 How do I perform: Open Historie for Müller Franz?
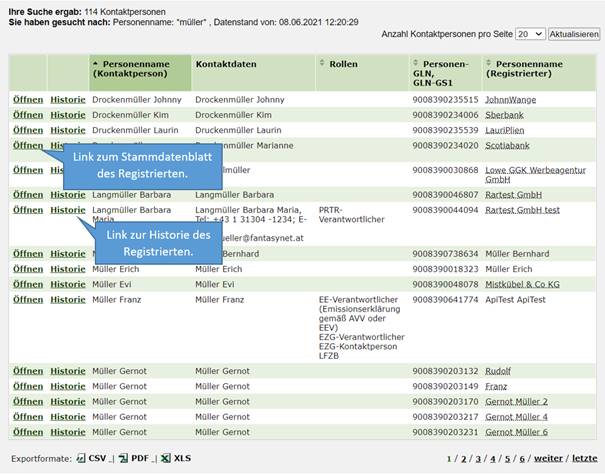click(x=68, y=299)
